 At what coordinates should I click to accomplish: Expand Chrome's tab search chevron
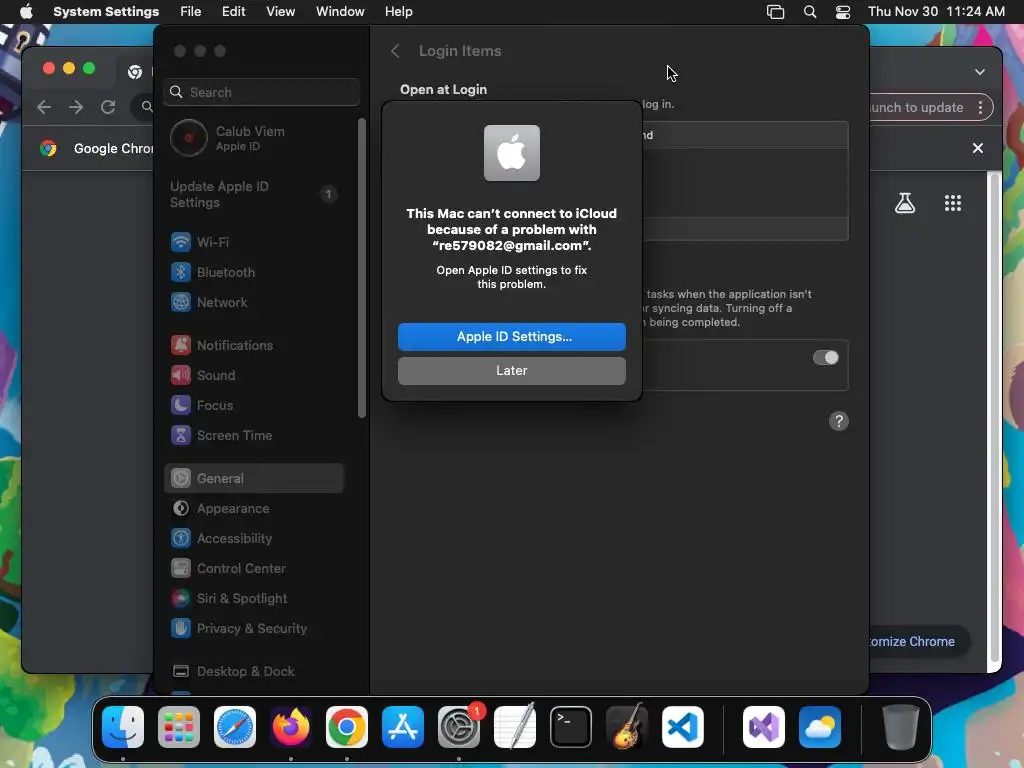[980, 72]
